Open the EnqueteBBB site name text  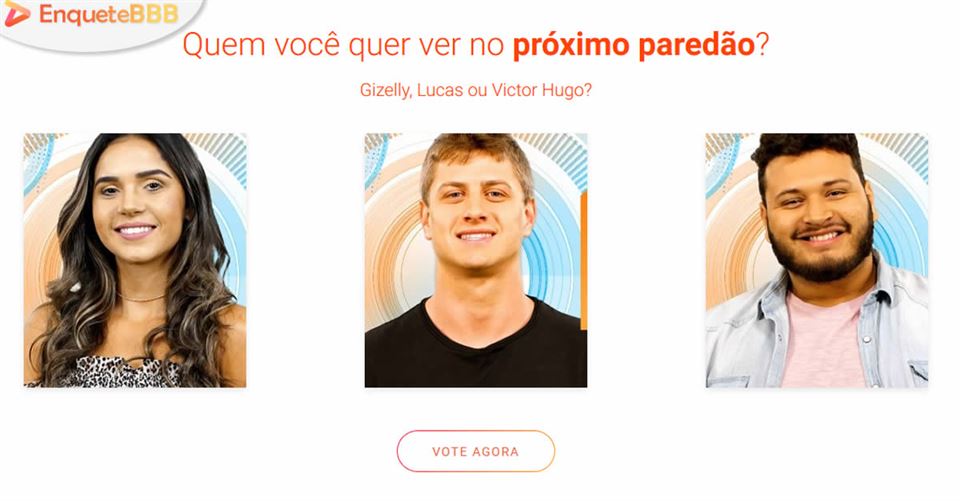(x=109, y=14)
